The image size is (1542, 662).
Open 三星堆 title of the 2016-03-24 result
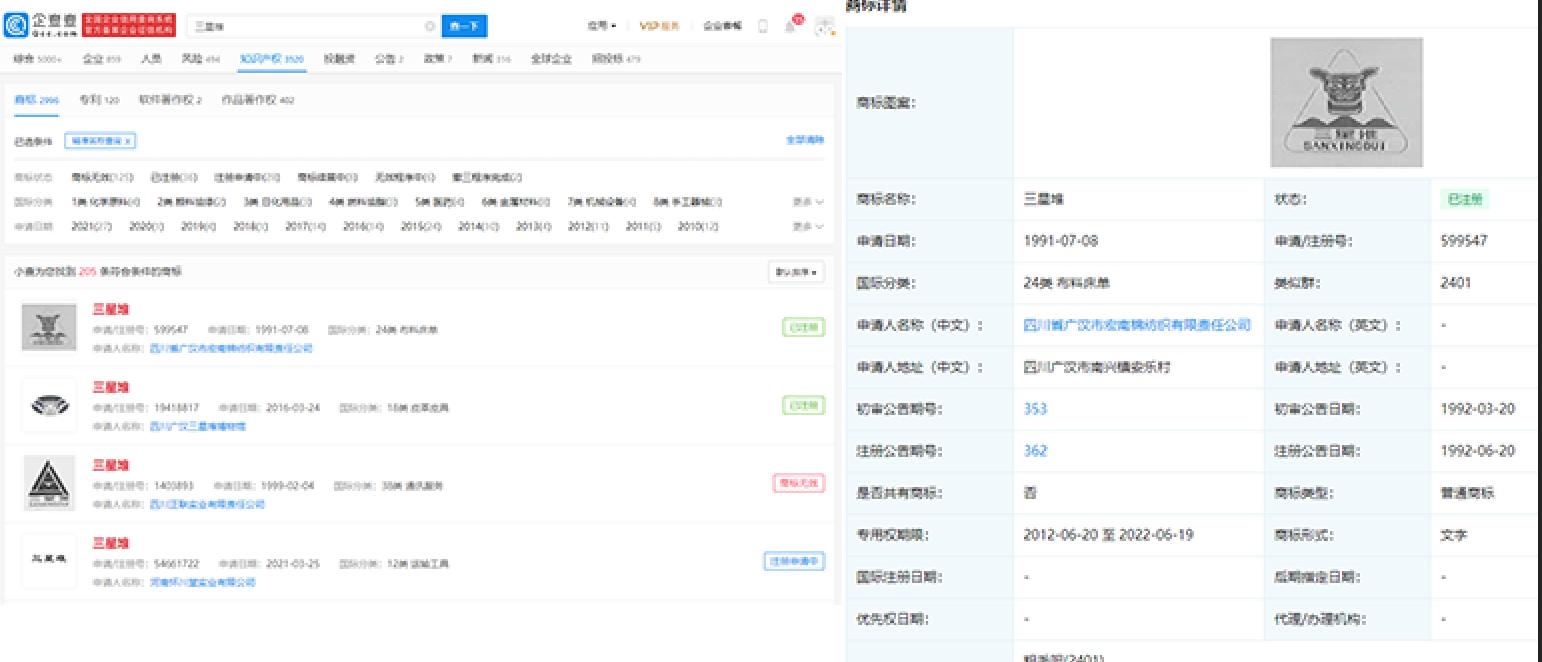111,387
